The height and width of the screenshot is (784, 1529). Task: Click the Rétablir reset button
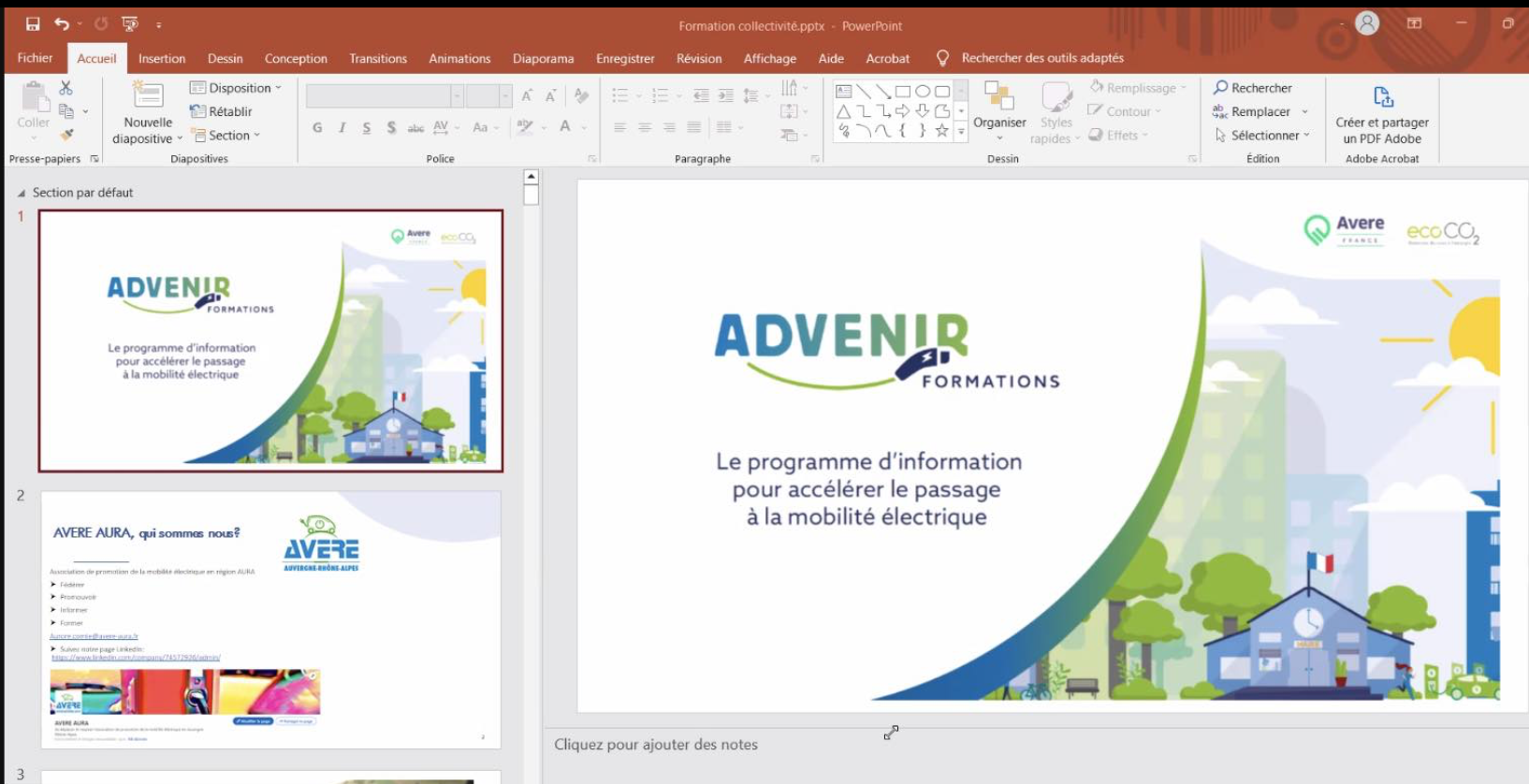[222, 111]
